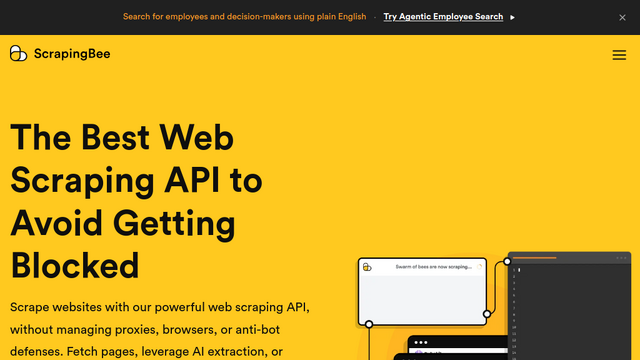640x360 pixels.
Task: Click the arrow icon beside Agentic Employee Search
Action: [512, 18]
